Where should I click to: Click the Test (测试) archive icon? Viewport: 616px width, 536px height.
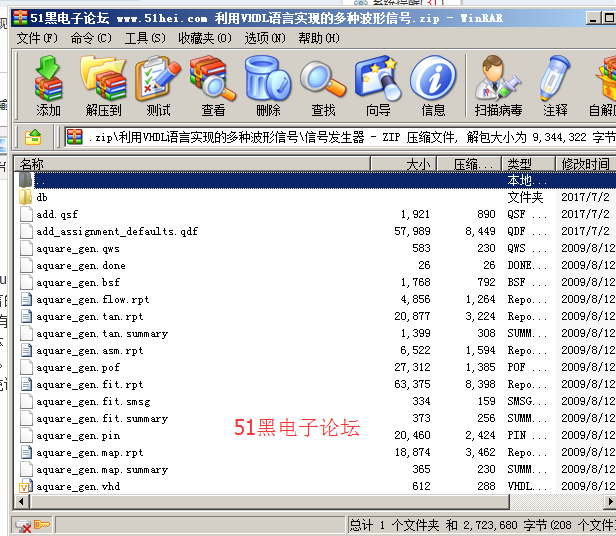click(158, 78)
